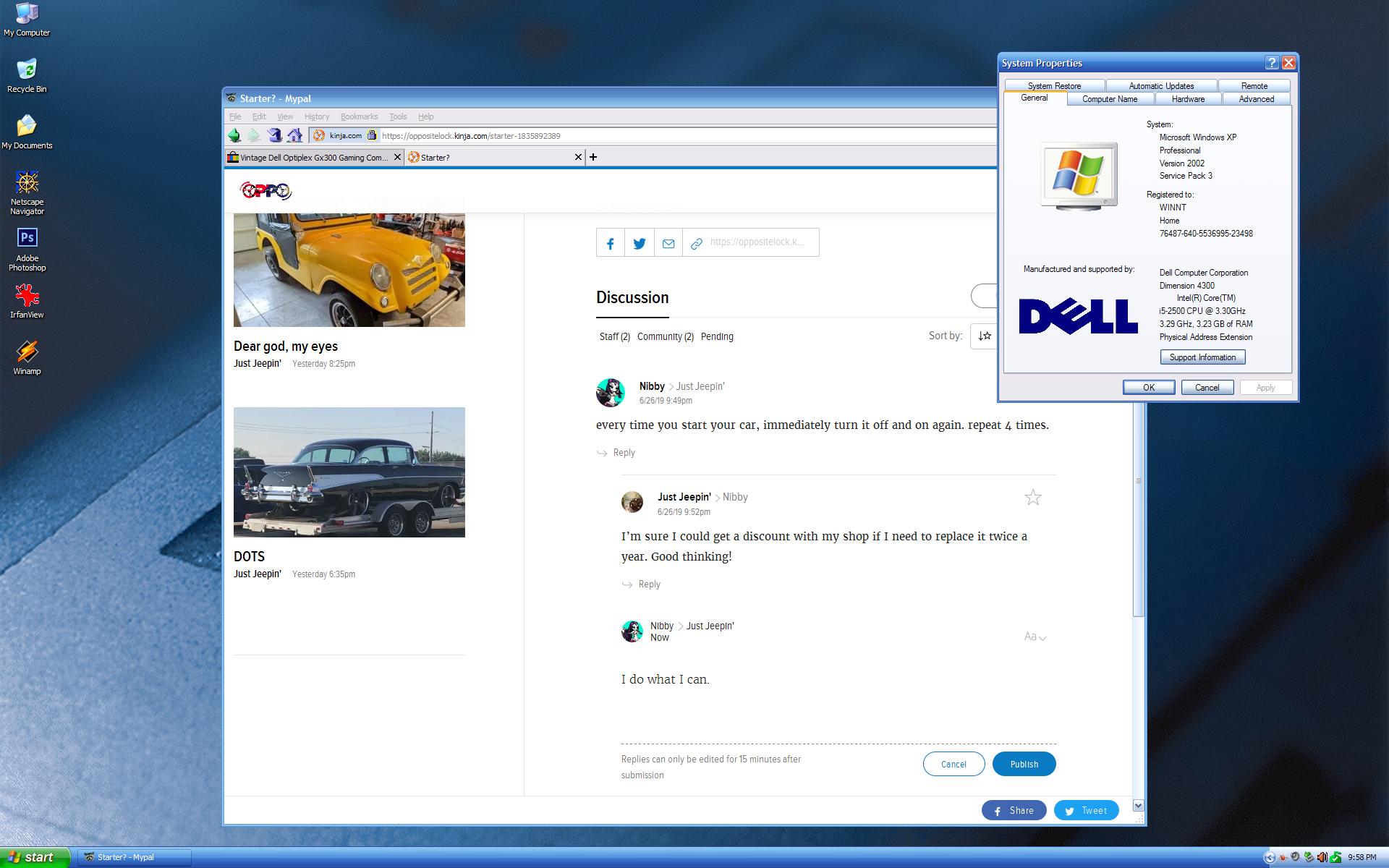Click the Home icon in Mypal toolbar

point(294,135)
